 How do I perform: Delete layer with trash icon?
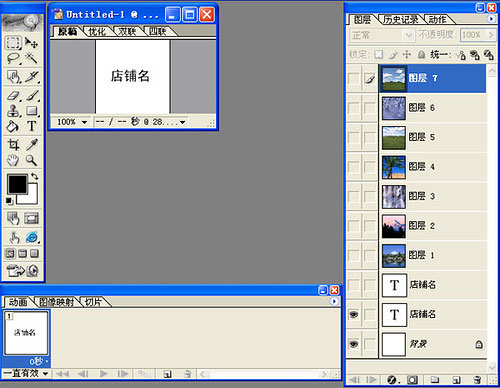tap(477, 380)
